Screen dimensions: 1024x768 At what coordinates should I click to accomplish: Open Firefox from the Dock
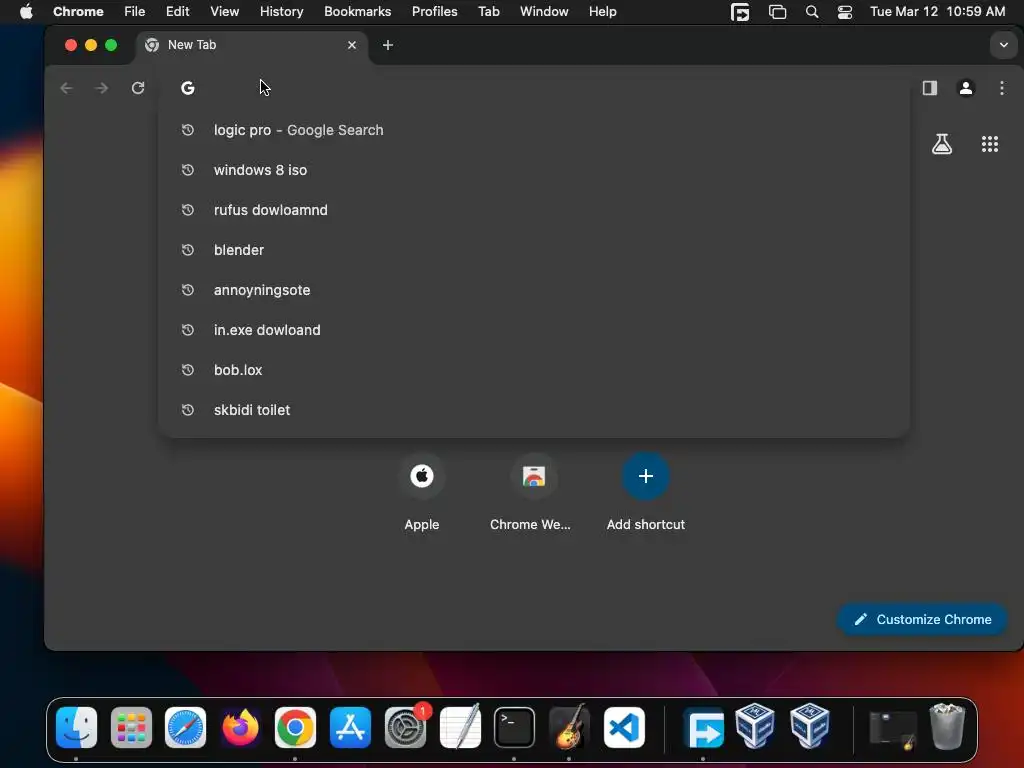pyautogui.click(x=240, y=727)
